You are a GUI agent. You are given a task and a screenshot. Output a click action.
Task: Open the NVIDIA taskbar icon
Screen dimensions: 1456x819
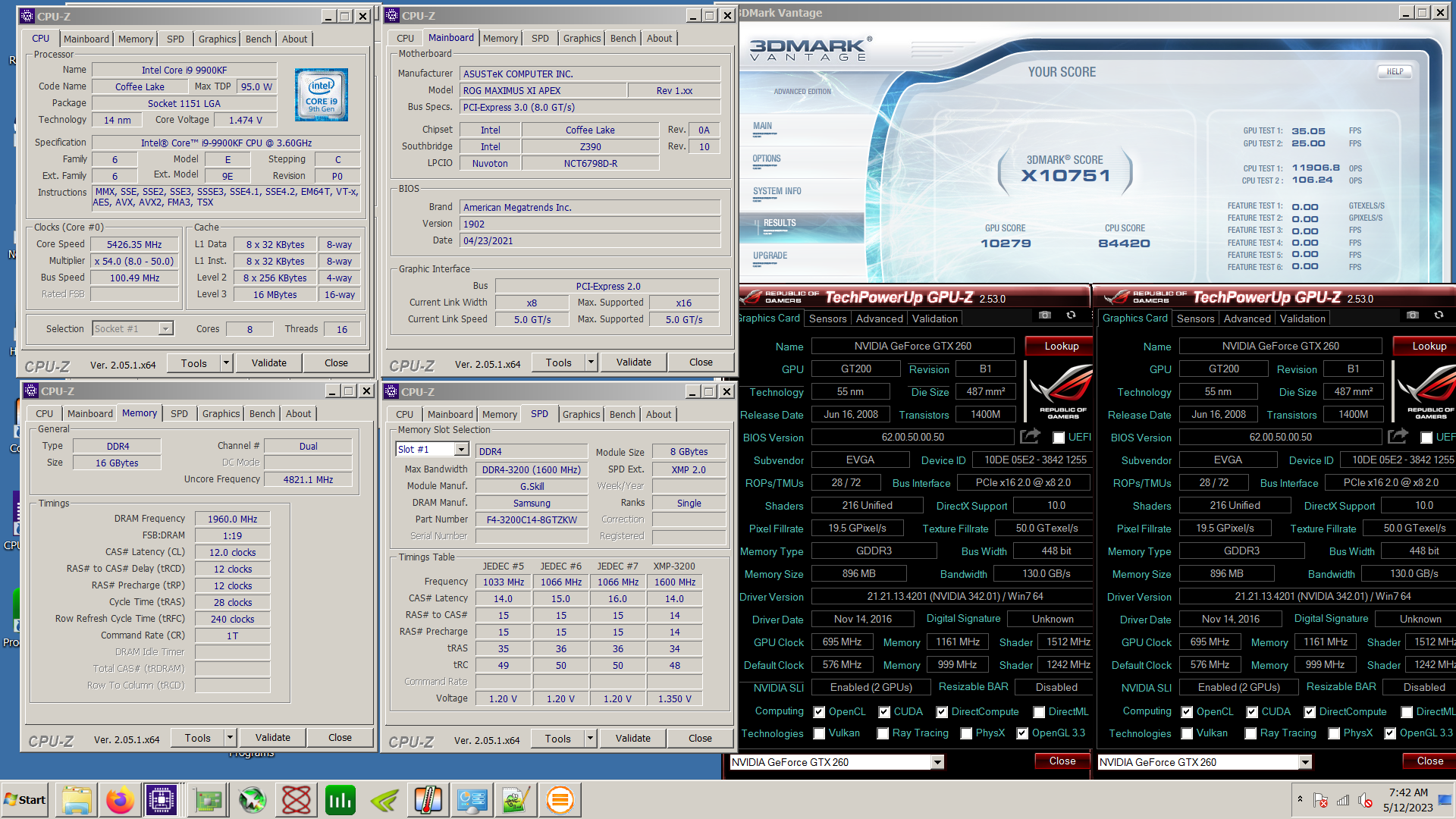(x=384, y=800)
